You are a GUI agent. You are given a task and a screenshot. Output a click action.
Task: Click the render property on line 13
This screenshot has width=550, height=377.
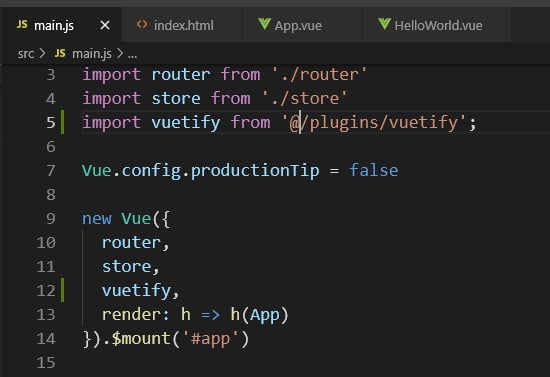131,315
